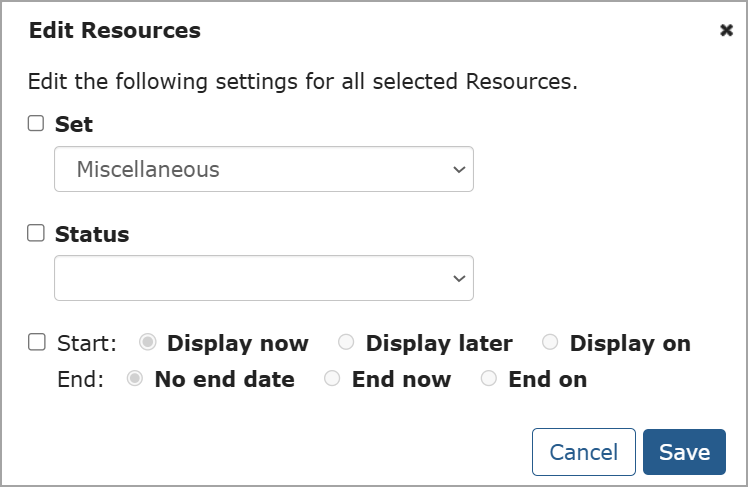Click the End: label text

pyautogui.click(x=81, y=379)
